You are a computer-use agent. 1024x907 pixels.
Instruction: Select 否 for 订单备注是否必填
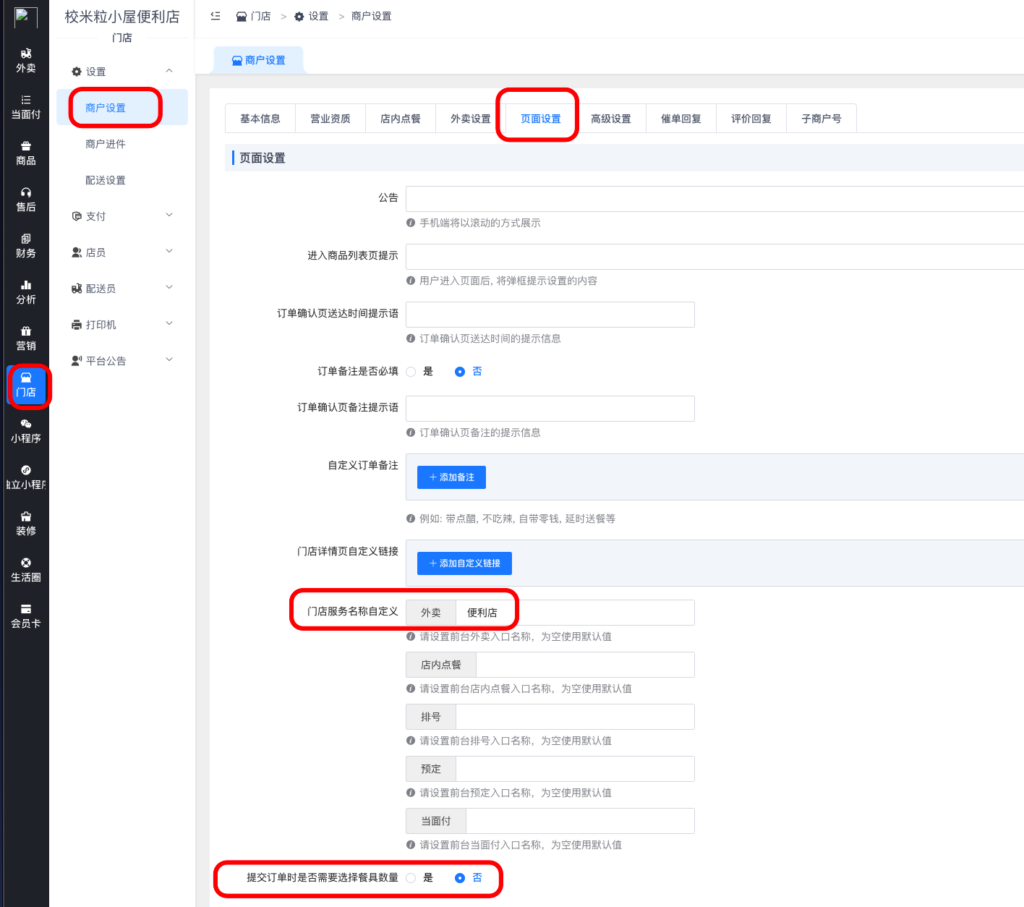pos(460,371)
